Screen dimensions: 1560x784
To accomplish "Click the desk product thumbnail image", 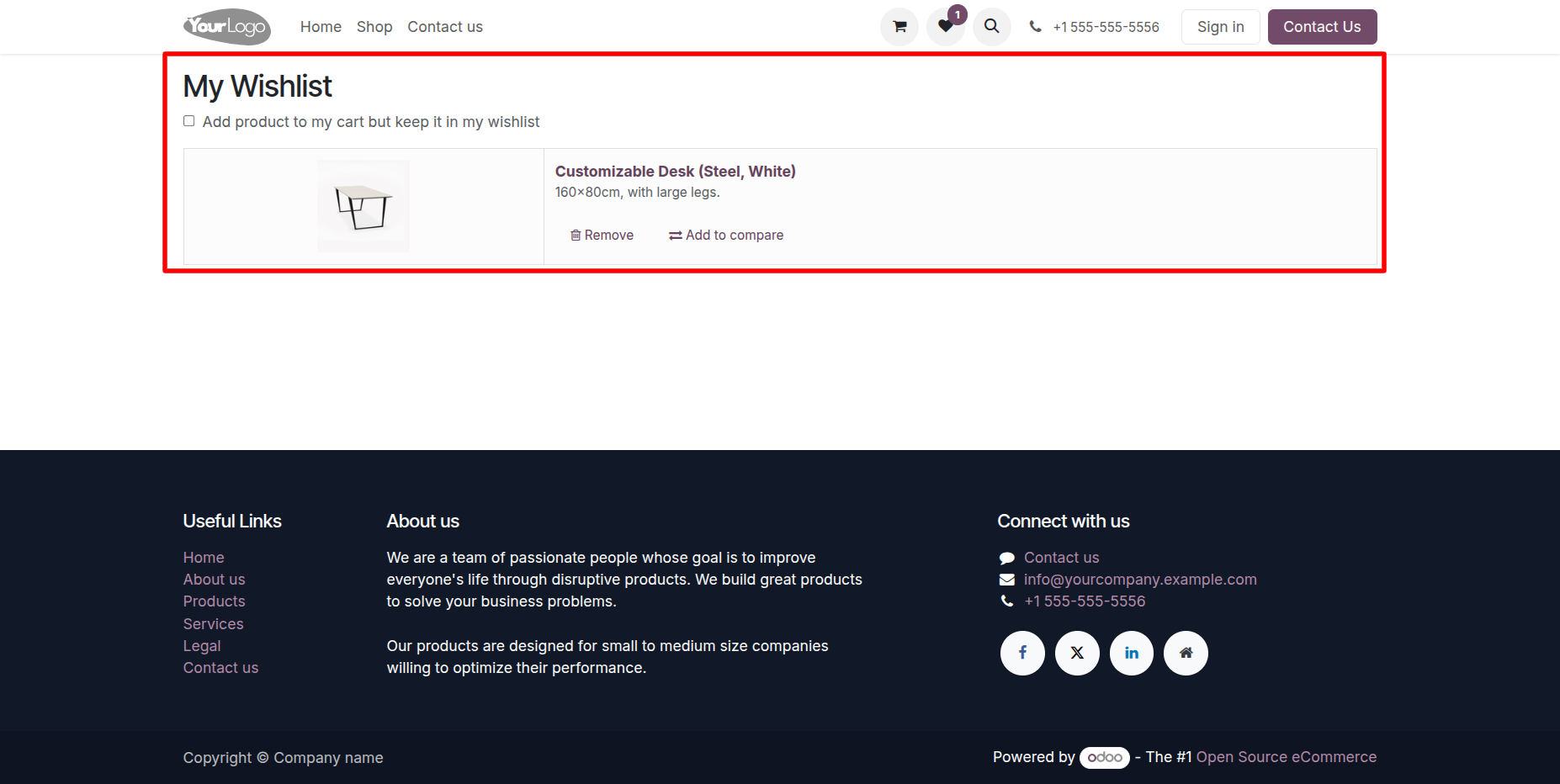I will point(363,206).
